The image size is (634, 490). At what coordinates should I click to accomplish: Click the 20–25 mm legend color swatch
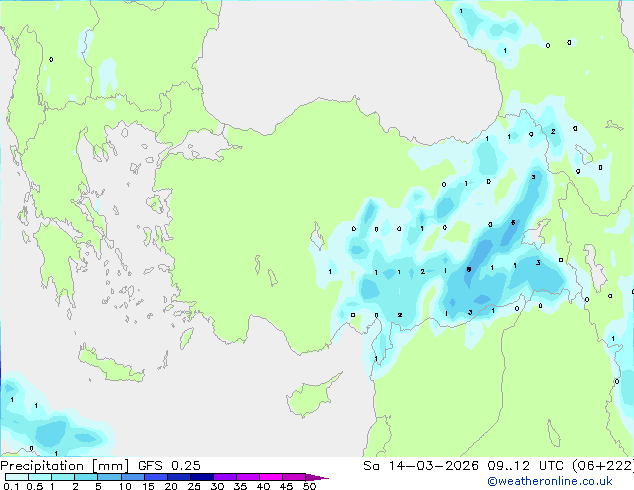click(x=179, y=477)
